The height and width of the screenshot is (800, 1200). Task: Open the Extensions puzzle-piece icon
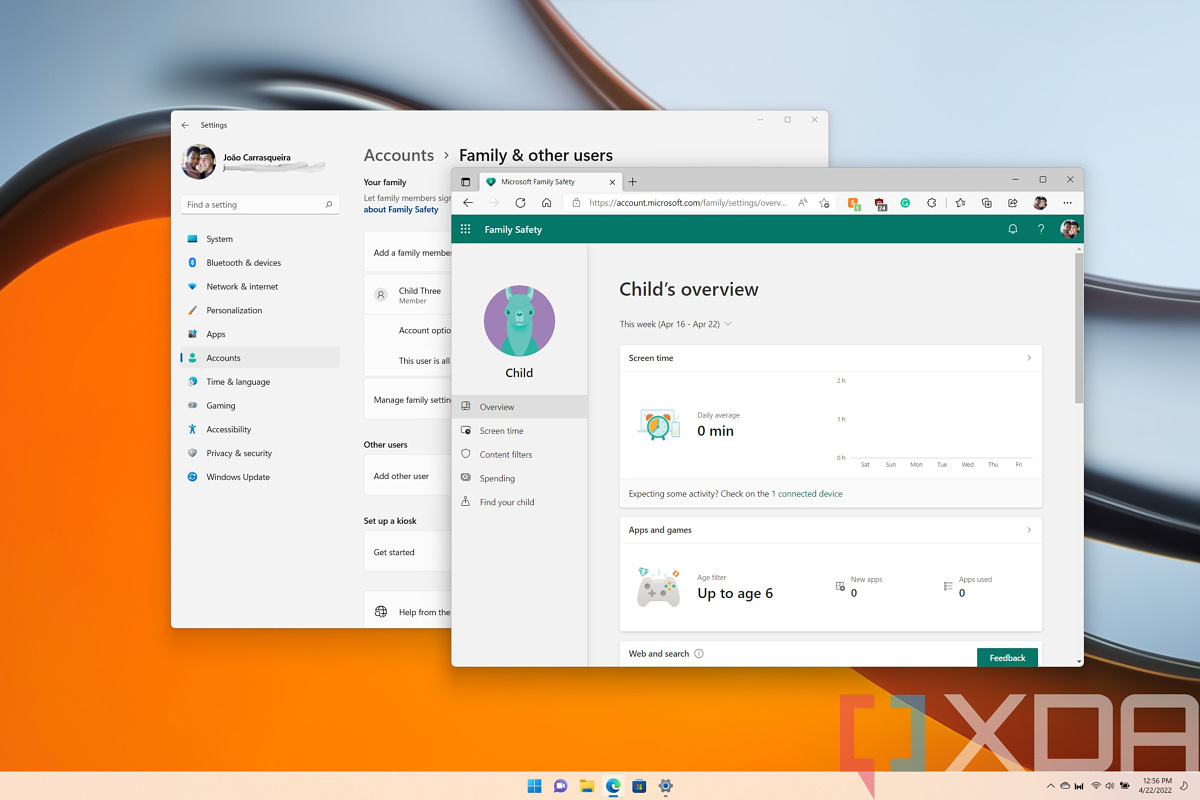click(931, 202)
